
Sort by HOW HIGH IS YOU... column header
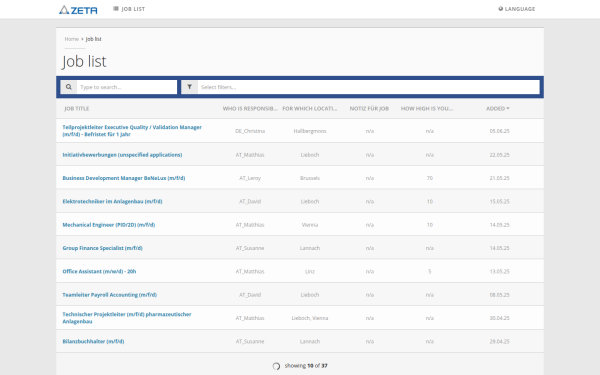point(427,109)
